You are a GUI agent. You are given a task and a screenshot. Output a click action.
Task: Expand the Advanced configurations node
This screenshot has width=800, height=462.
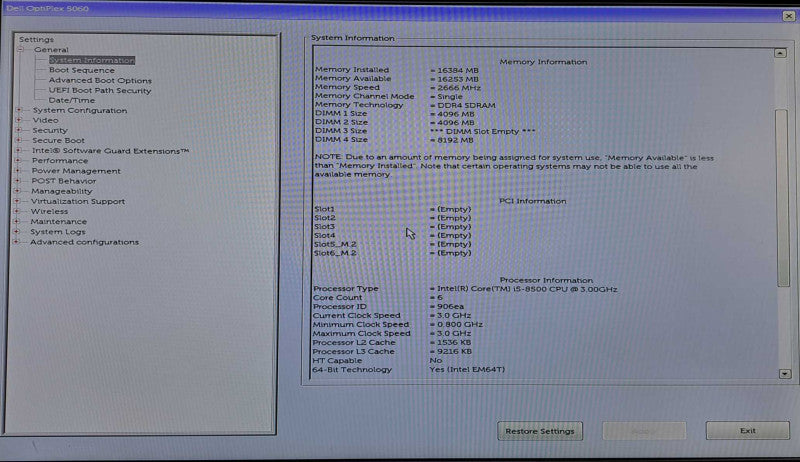[x=16, y=242]
